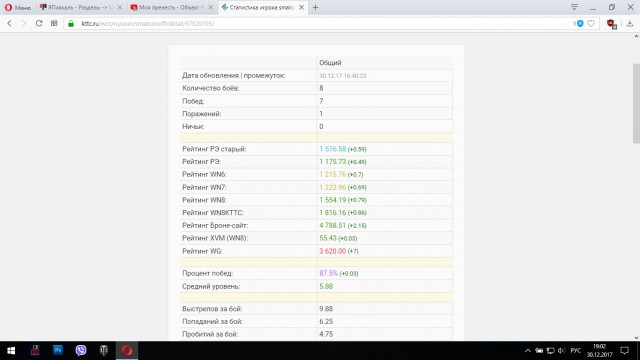The image size is (640, 360).
Task: Select the Статистика игрока tab
Action: tap(258, 7)
